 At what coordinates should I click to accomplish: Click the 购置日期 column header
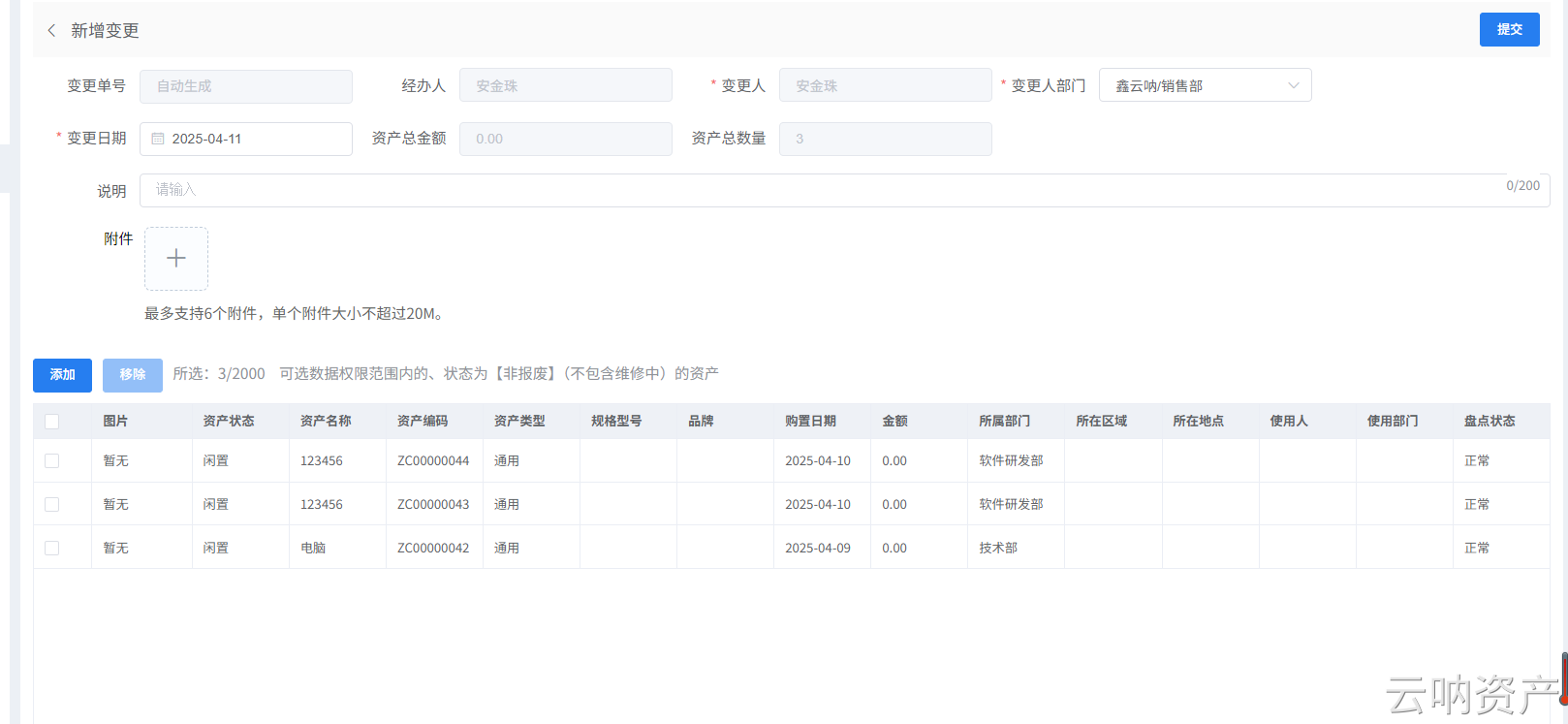coord(810,422)
